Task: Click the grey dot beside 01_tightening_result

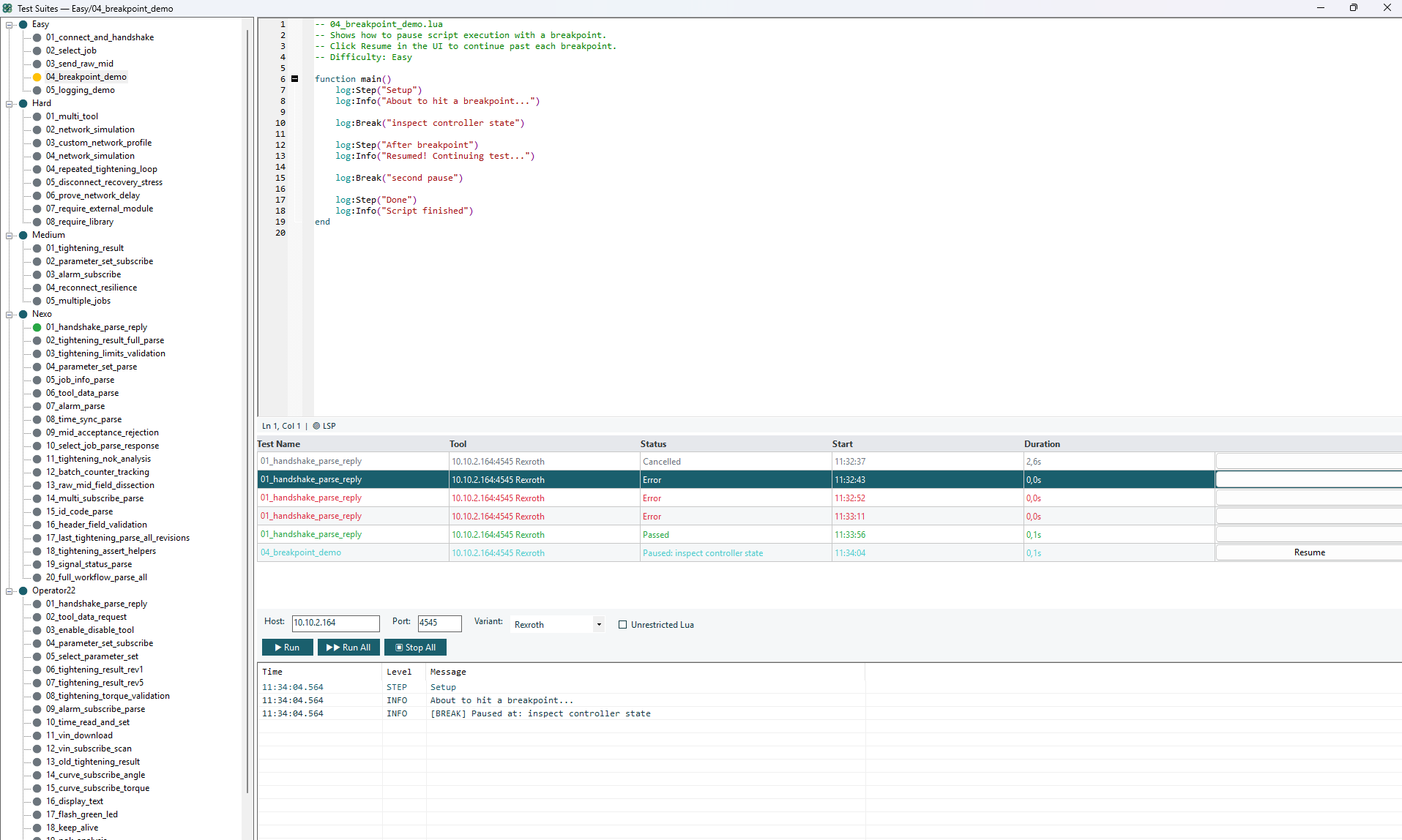Action: (37, 248)
